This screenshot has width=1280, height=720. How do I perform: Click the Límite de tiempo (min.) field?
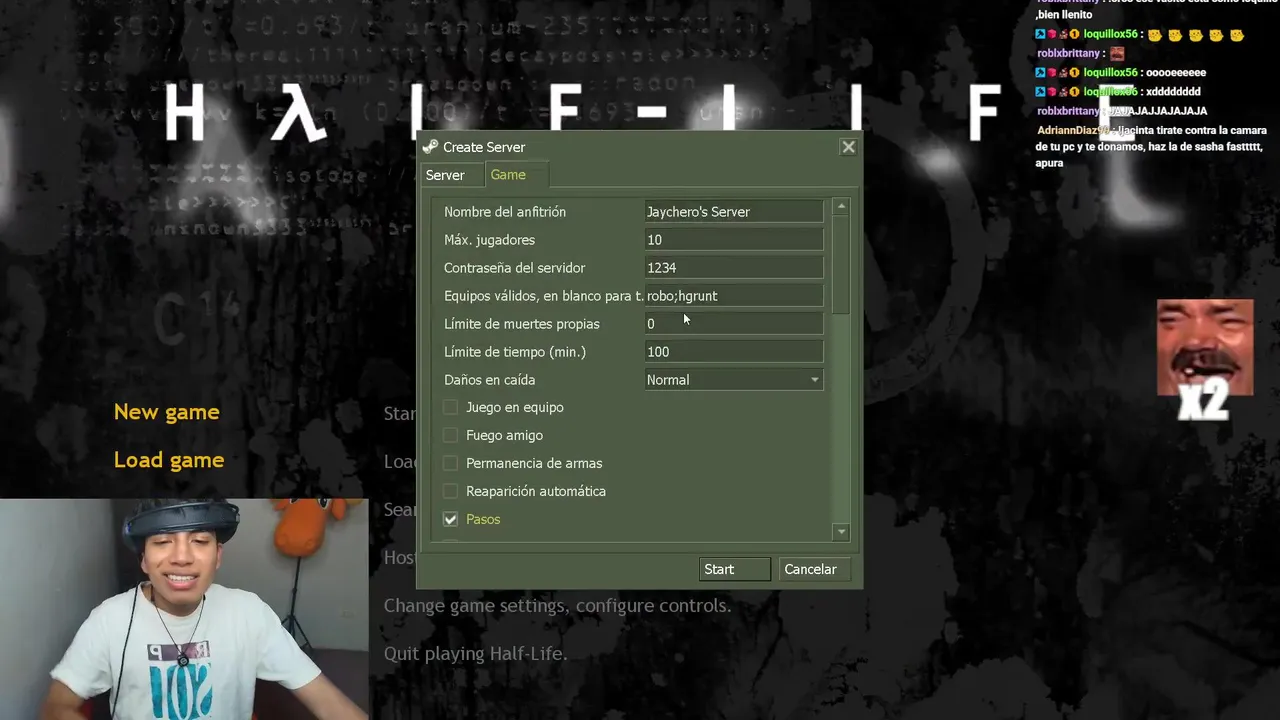tap(734, 352)
